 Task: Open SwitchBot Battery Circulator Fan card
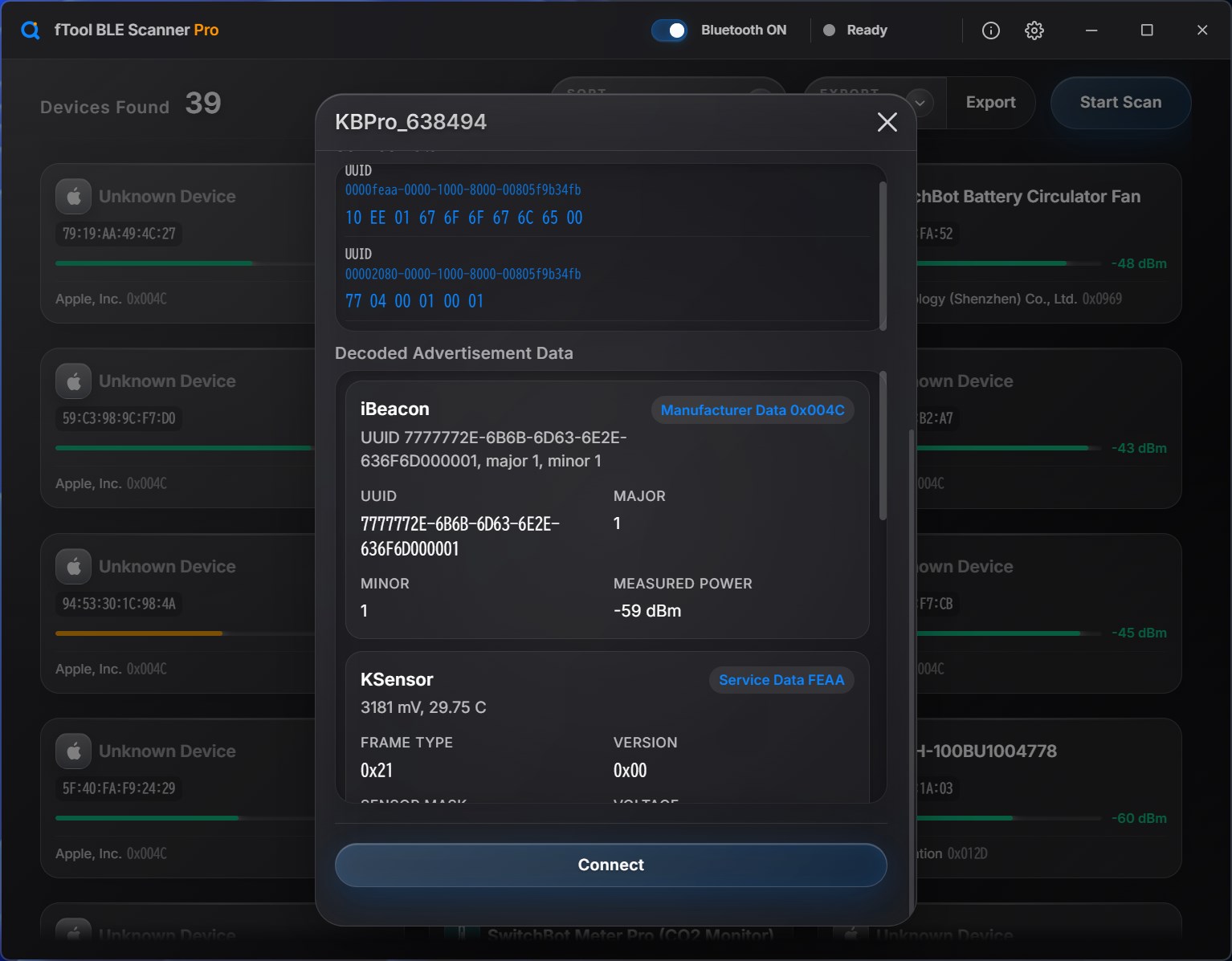[1048, 243]
